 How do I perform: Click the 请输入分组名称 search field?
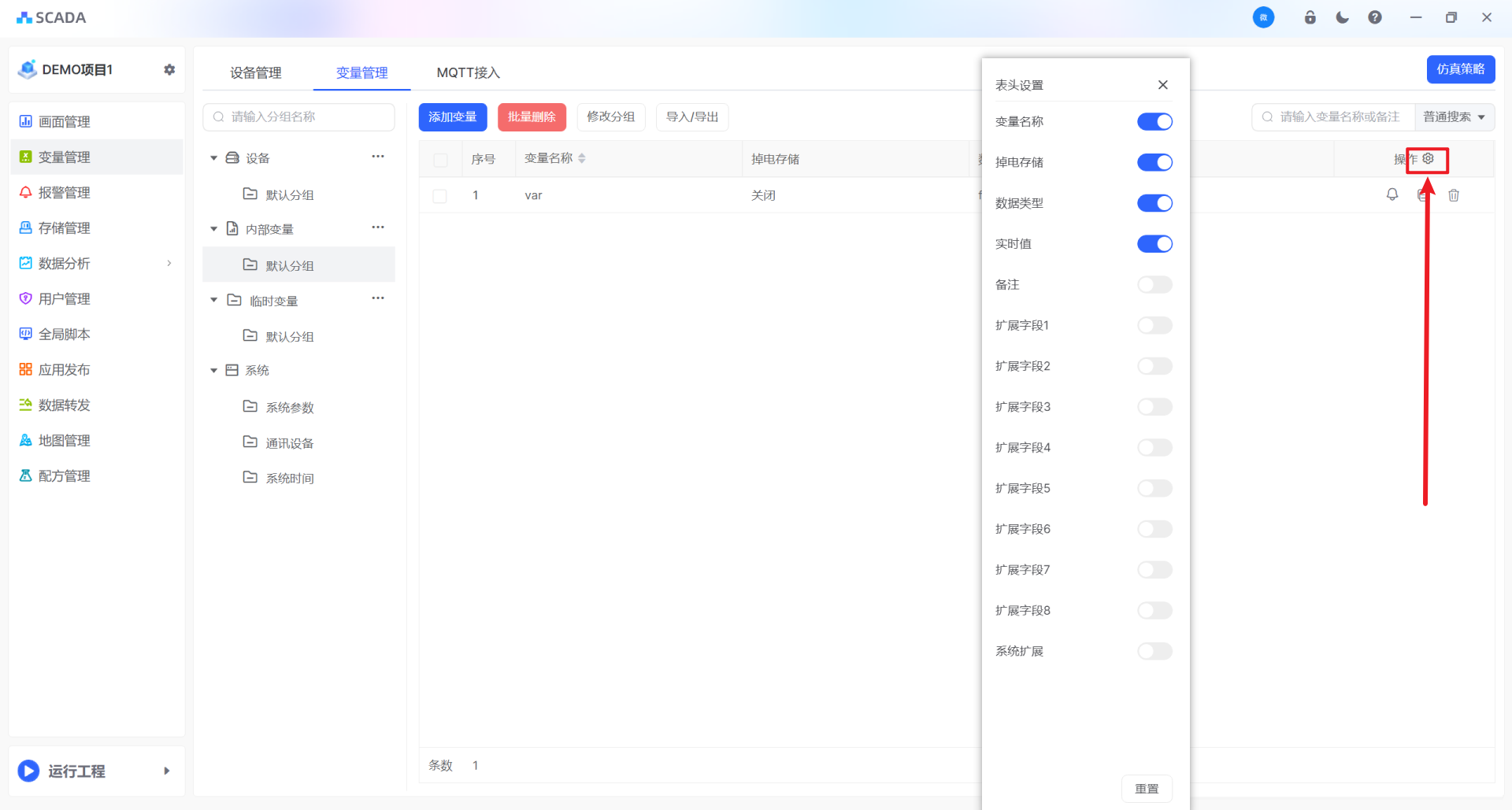pyautogui.click(x=299, y=117)
